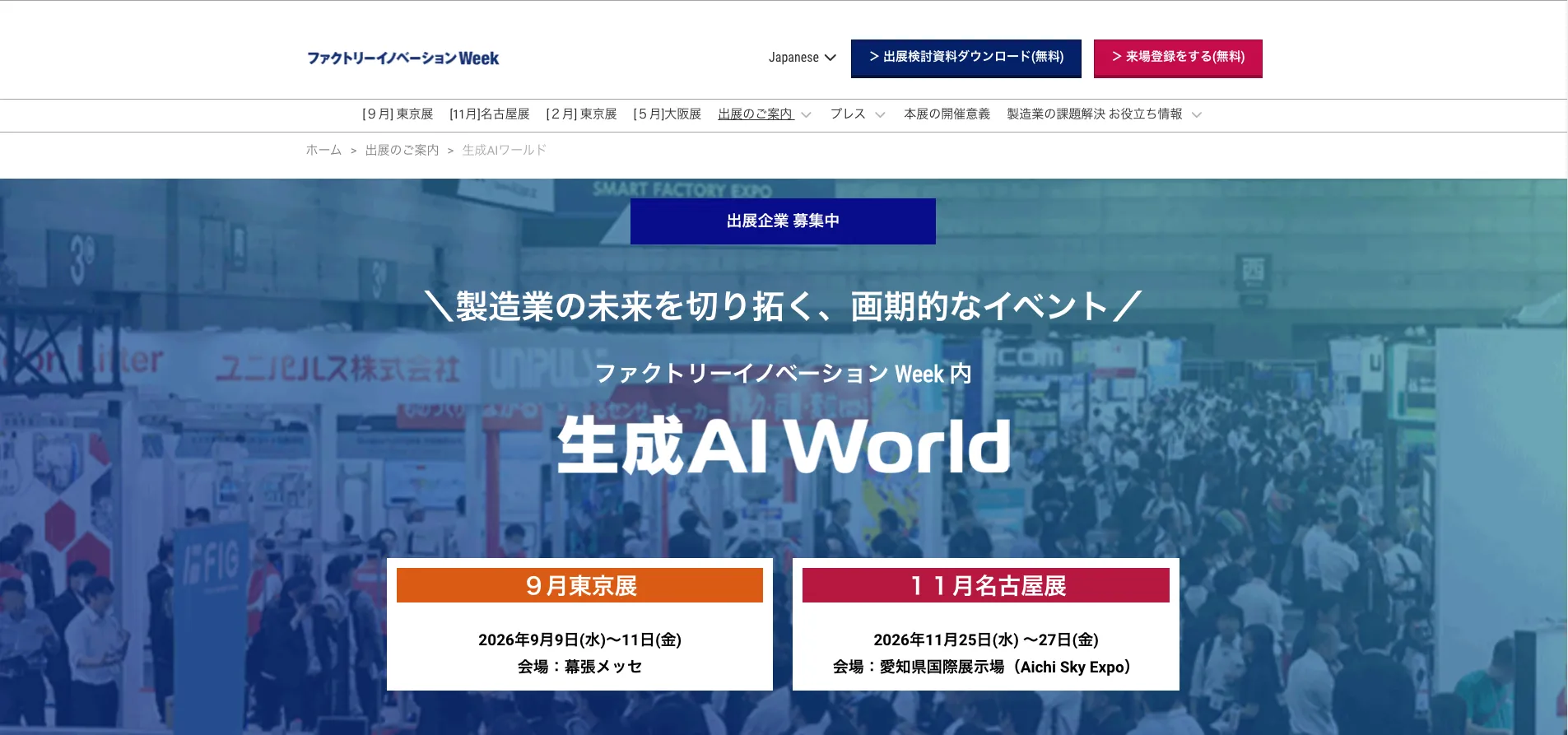Screen dimensions: 1568x735
Task: Select the プレス menu item
Action: pyautogui.click(x=848, y=114)
